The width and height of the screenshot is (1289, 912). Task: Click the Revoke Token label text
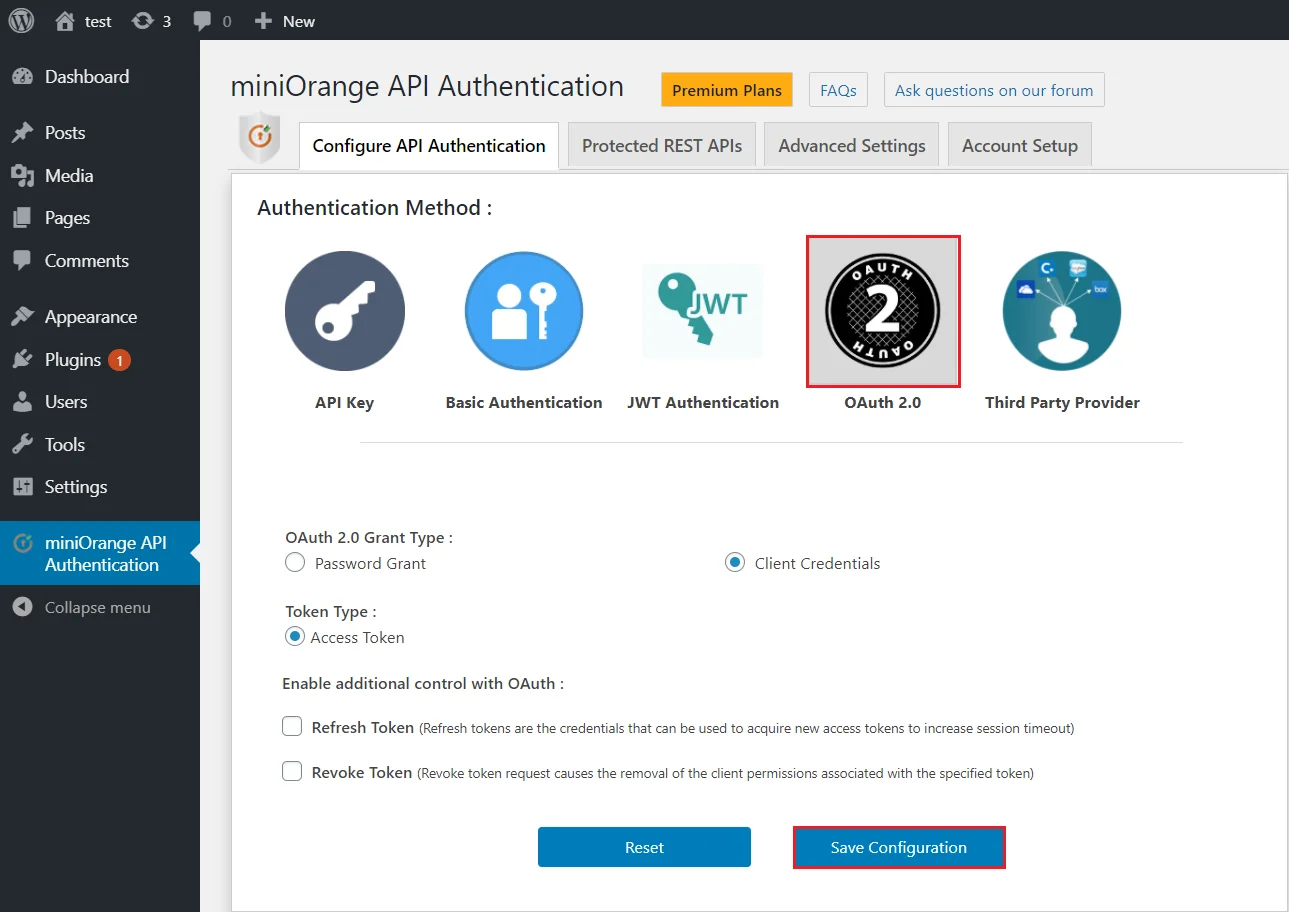[x=362, y=772]
